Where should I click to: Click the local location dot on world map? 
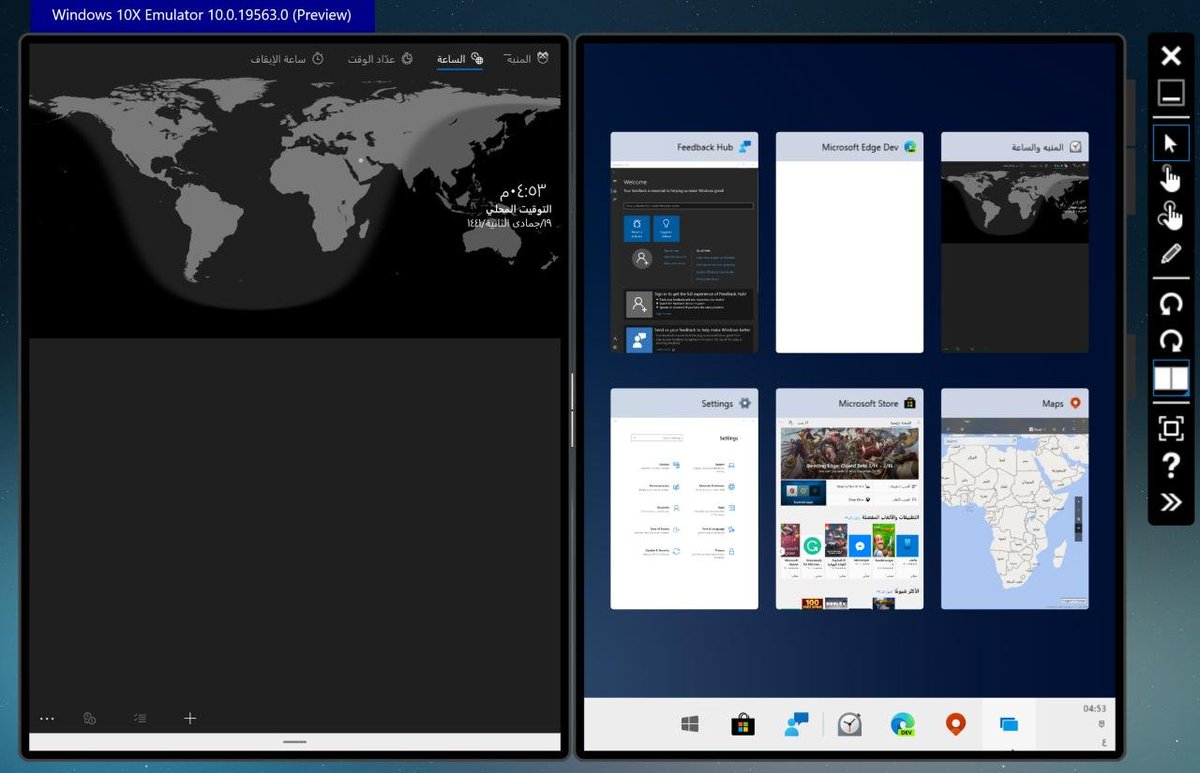pos(361,160)
